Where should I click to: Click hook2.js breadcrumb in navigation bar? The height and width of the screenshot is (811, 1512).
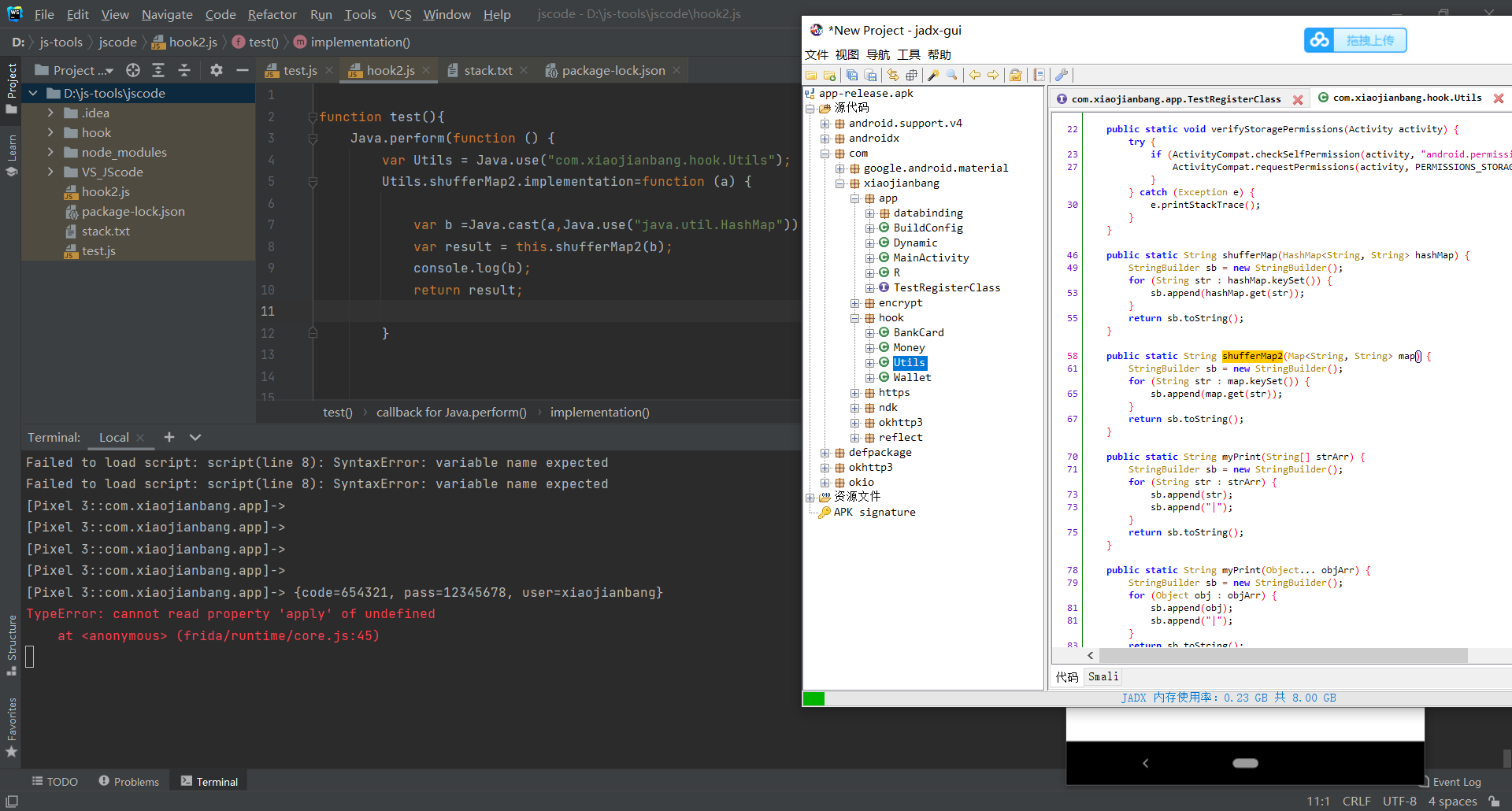(x=184, y=42)
